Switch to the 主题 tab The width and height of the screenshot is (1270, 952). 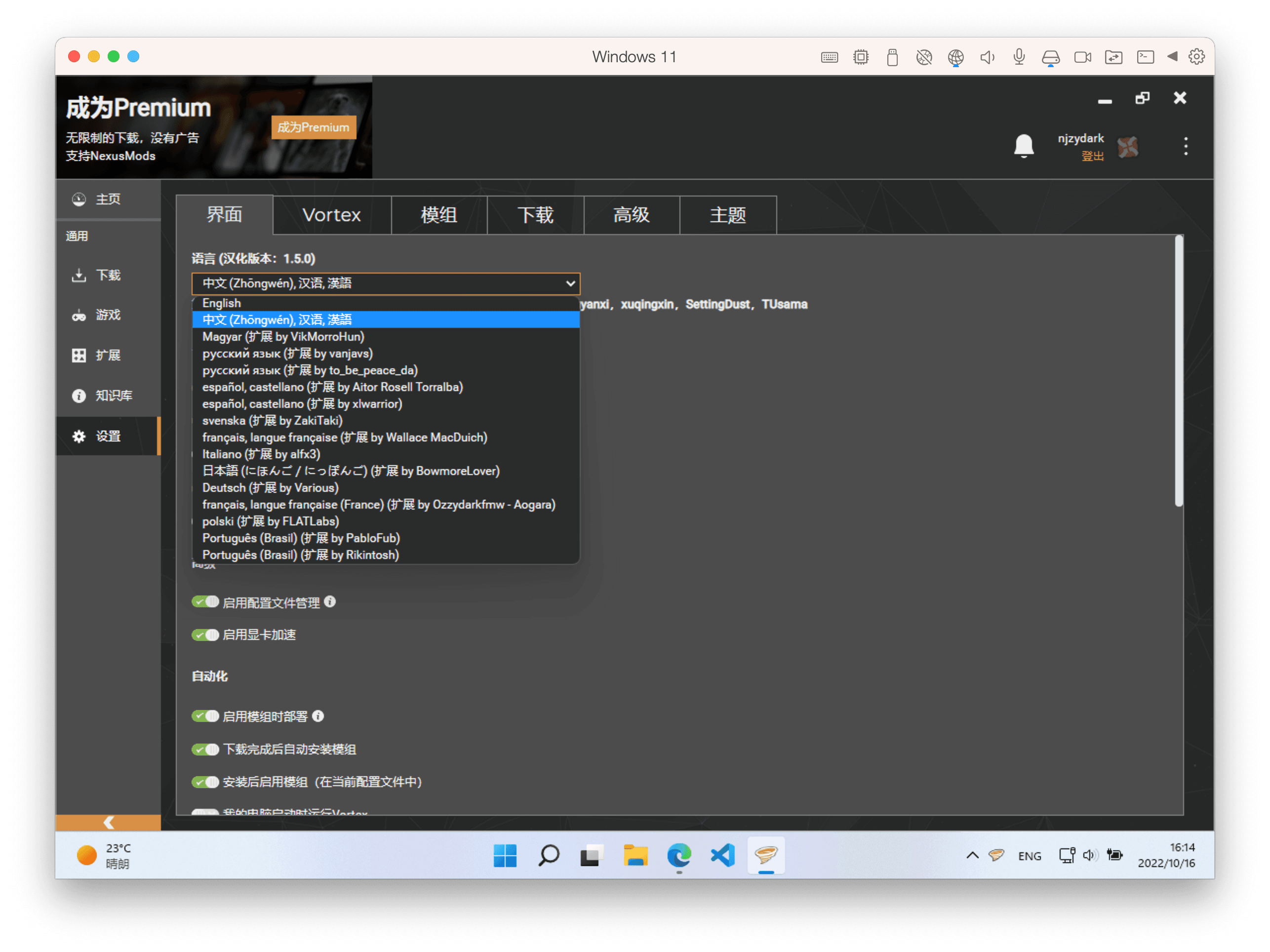[728, 215]
